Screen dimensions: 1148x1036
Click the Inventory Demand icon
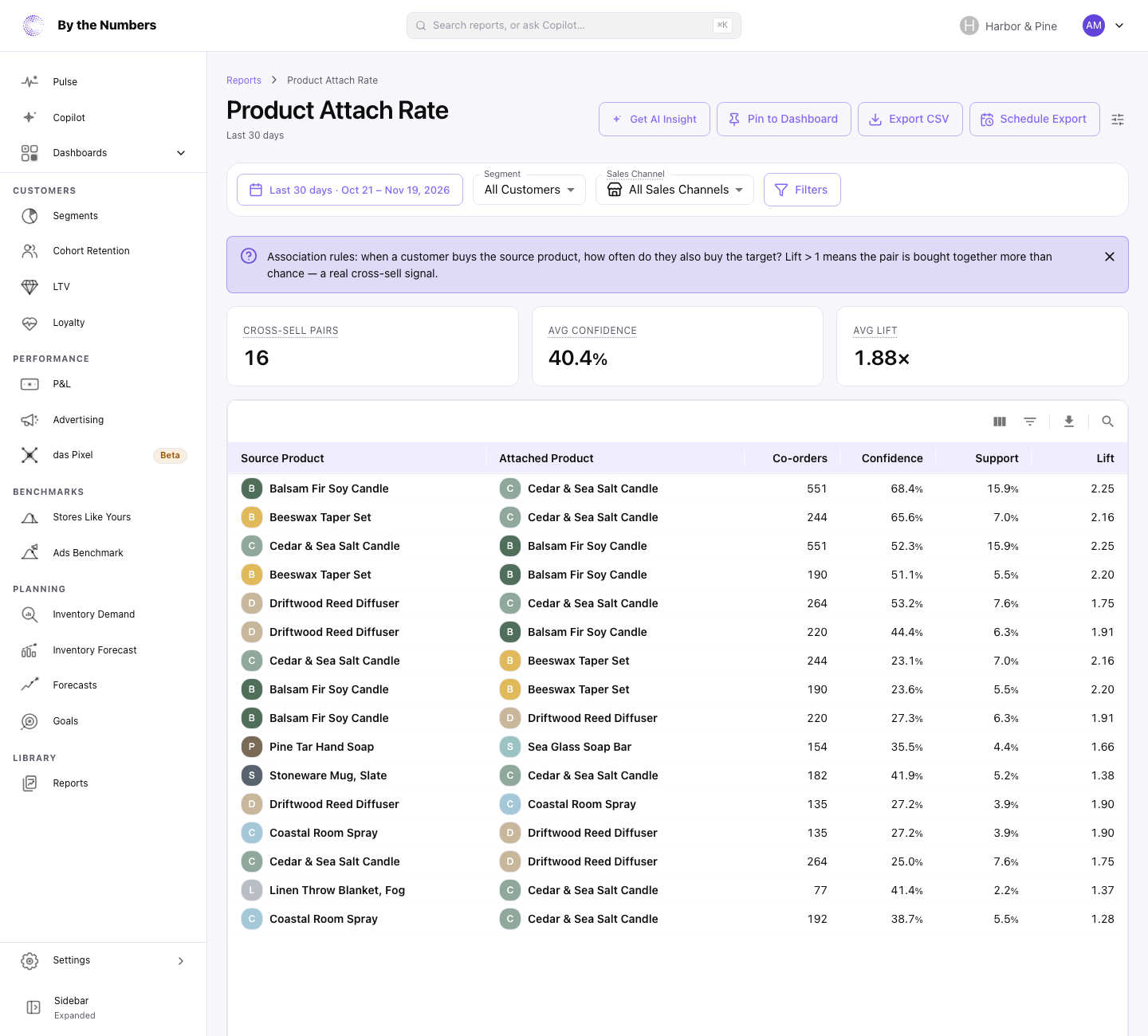pyautogui.click(x=29, y=614)
